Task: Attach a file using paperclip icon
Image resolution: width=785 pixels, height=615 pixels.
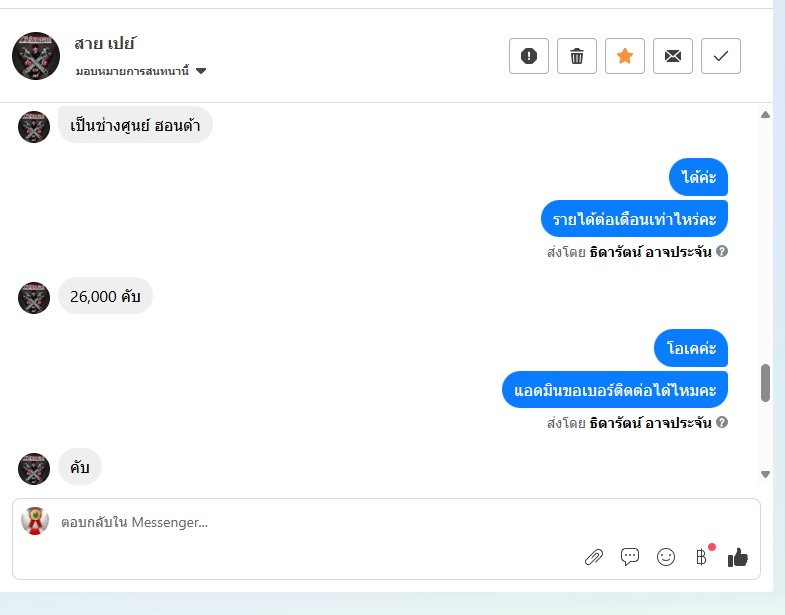Action: tap(594, 557)
